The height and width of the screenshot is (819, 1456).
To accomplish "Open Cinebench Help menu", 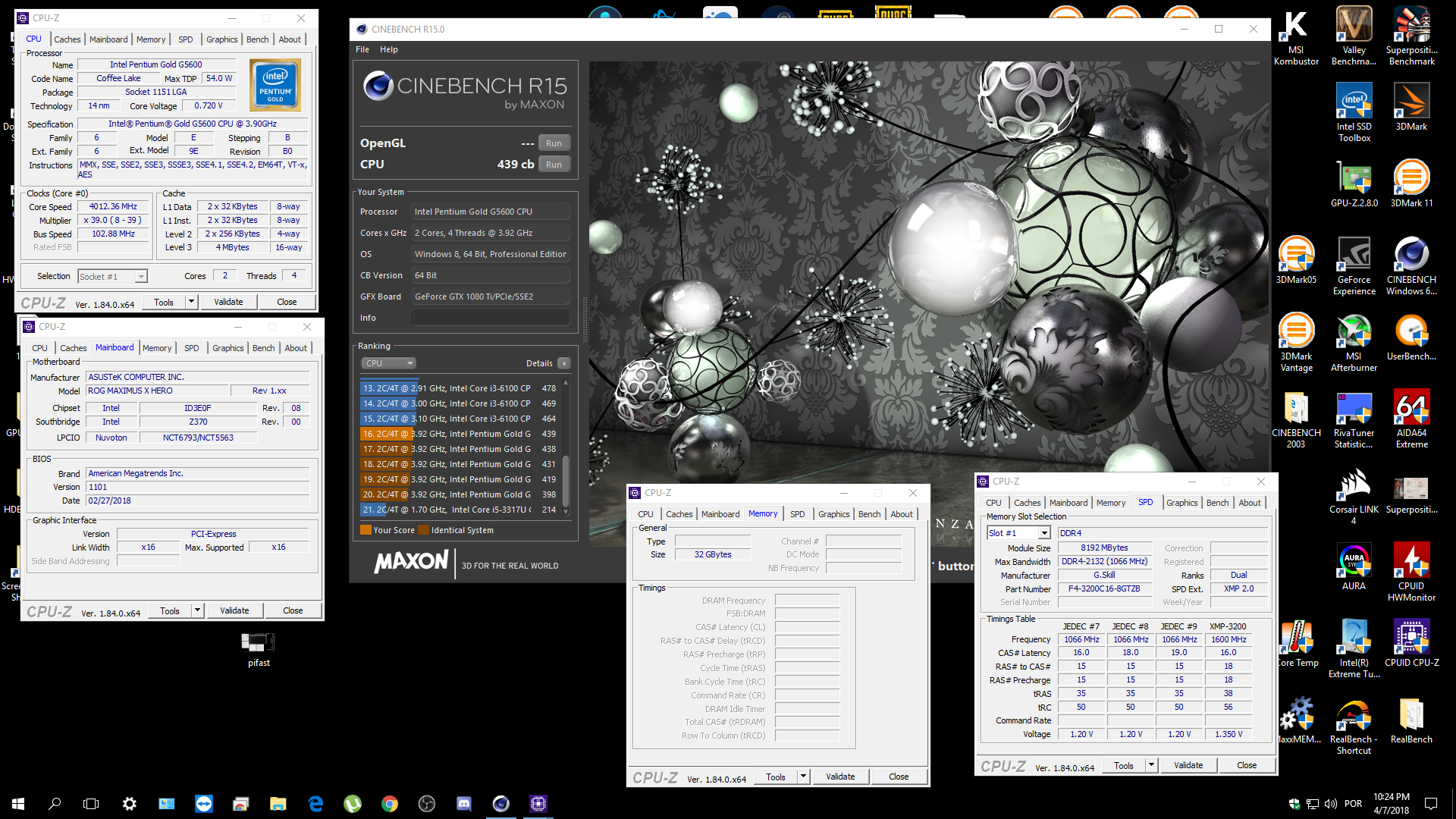I will [389, 49].
